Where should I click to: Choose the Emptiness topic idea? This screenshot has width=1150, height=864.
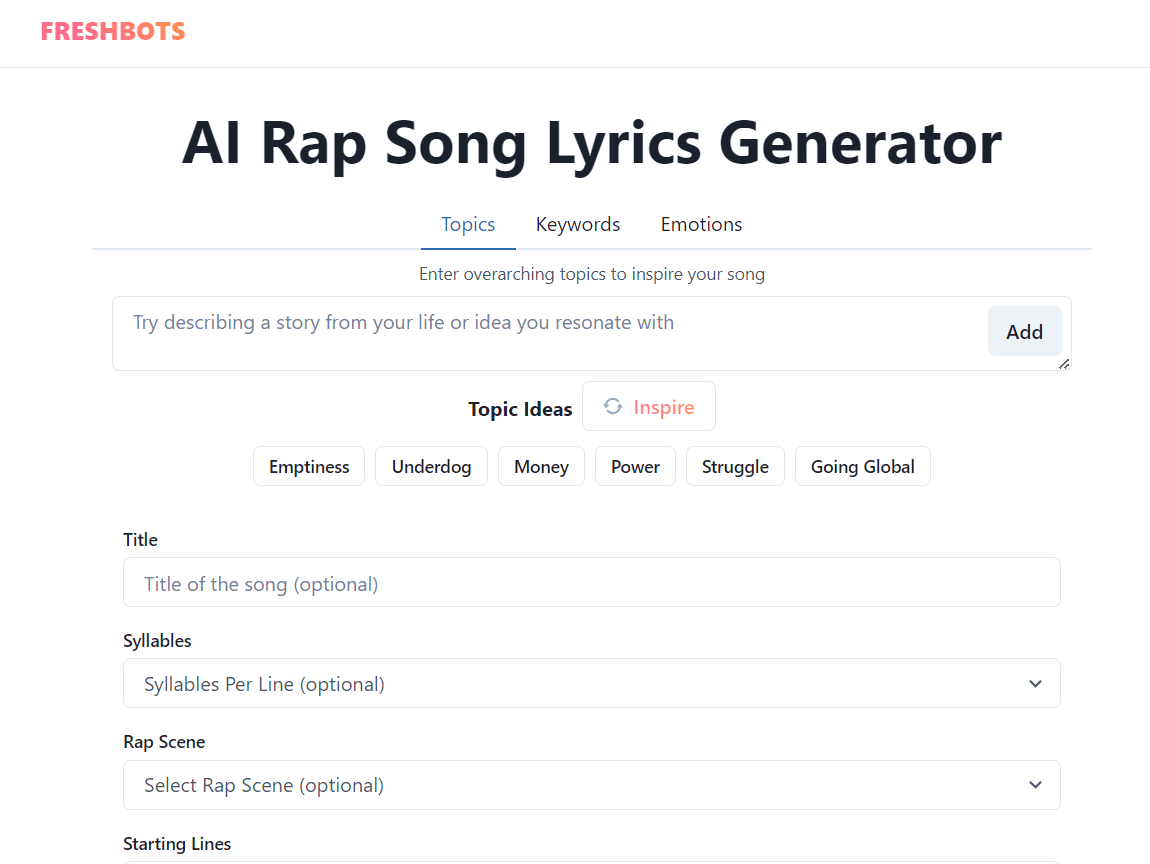coord(309,467)
